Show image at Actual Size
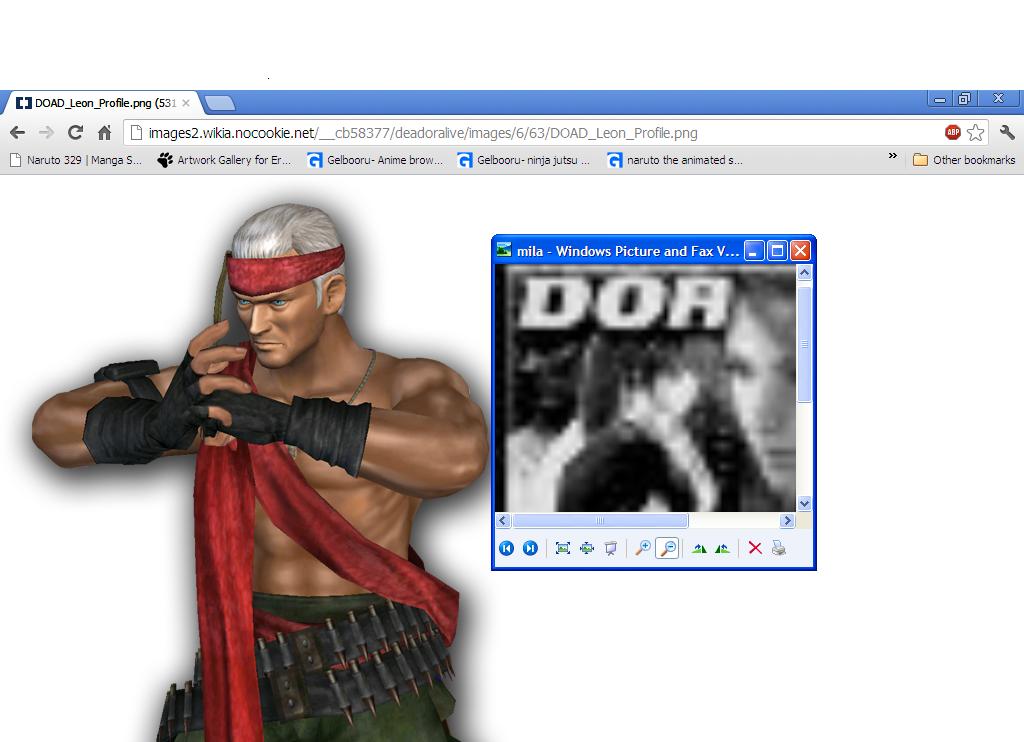Viewport: 1024px width, 742px height. click(x=586, y=548)
